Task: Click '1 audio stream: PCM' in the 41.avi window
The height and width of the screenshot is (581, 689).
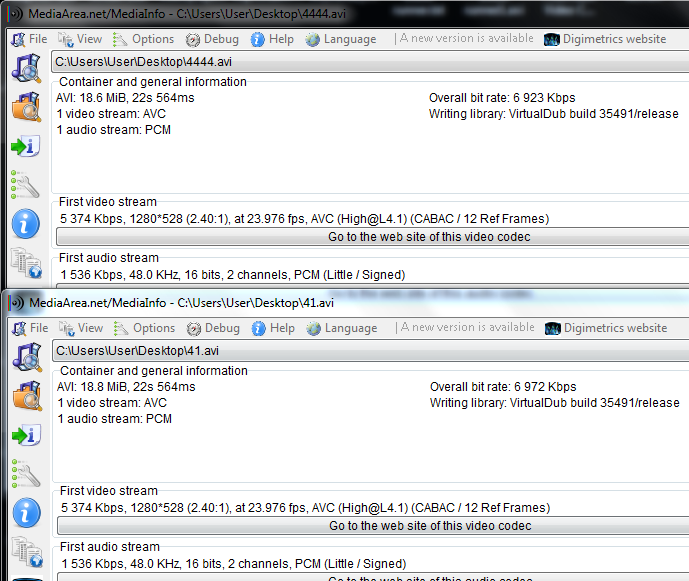Action: [x=114, y=418]
